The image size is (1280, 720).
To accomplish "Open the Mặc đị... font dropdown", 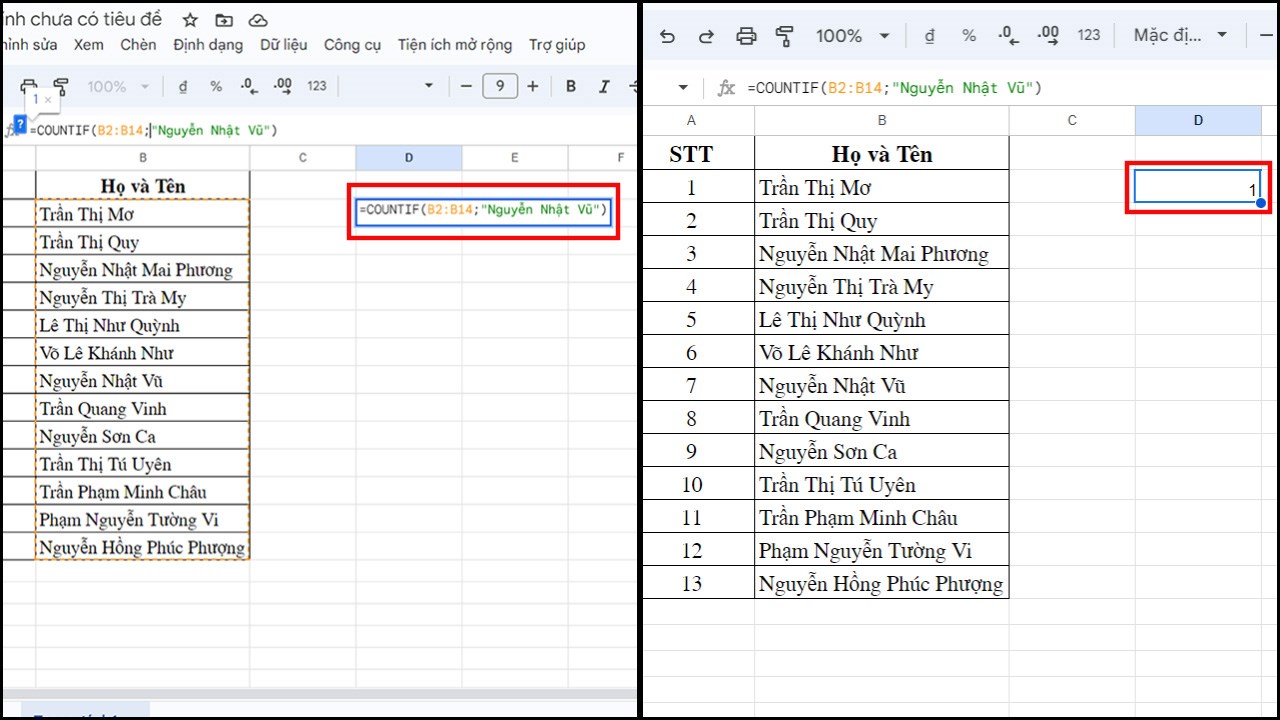I will [1180, 36].
